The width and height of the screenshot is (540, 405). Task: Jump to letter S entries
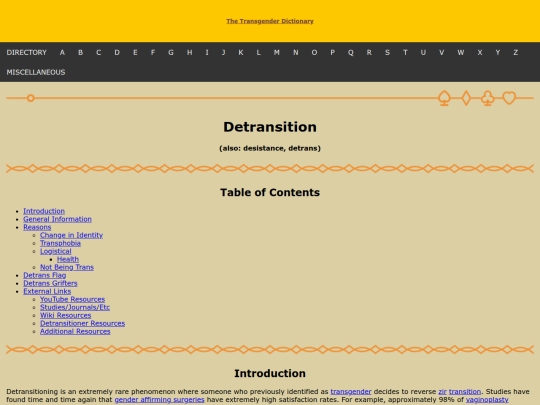(387, 52)
